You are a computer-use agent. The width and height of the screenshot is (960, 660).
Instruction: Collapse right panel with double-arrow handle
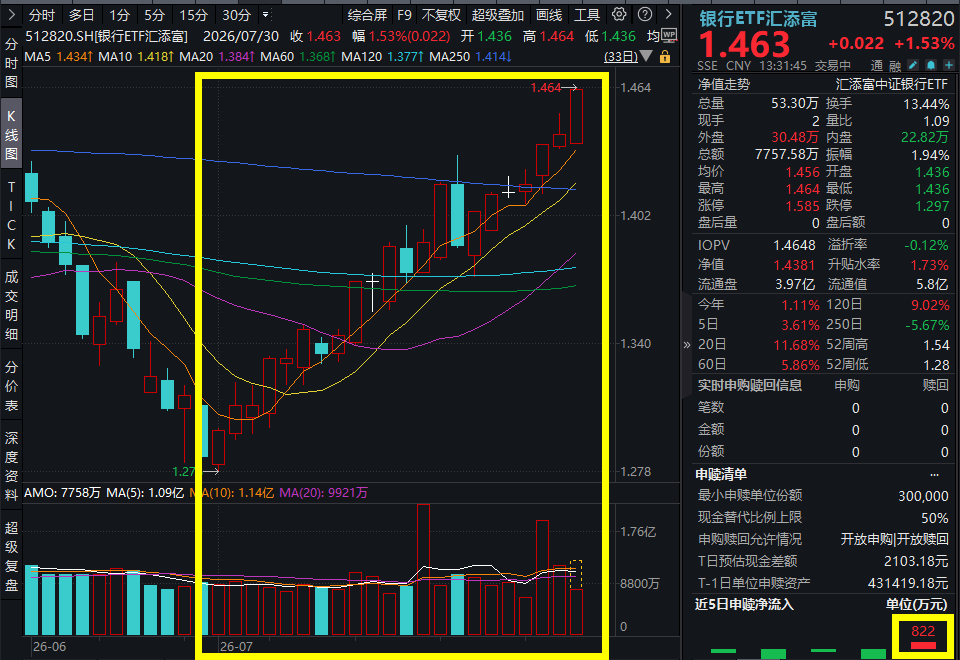click(x=686, y=345)
